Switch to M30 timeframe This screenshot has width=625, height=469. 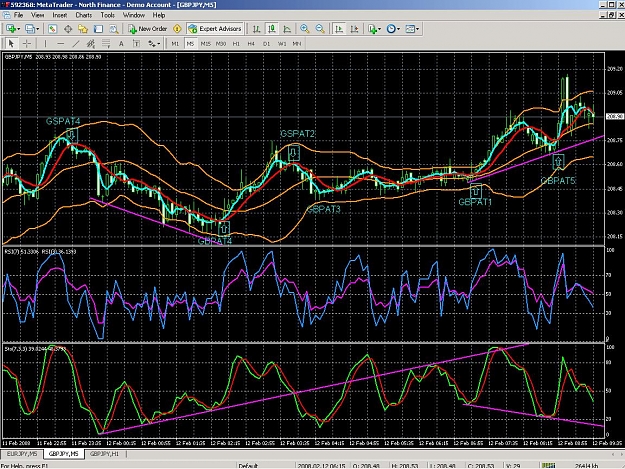[221, 43]
